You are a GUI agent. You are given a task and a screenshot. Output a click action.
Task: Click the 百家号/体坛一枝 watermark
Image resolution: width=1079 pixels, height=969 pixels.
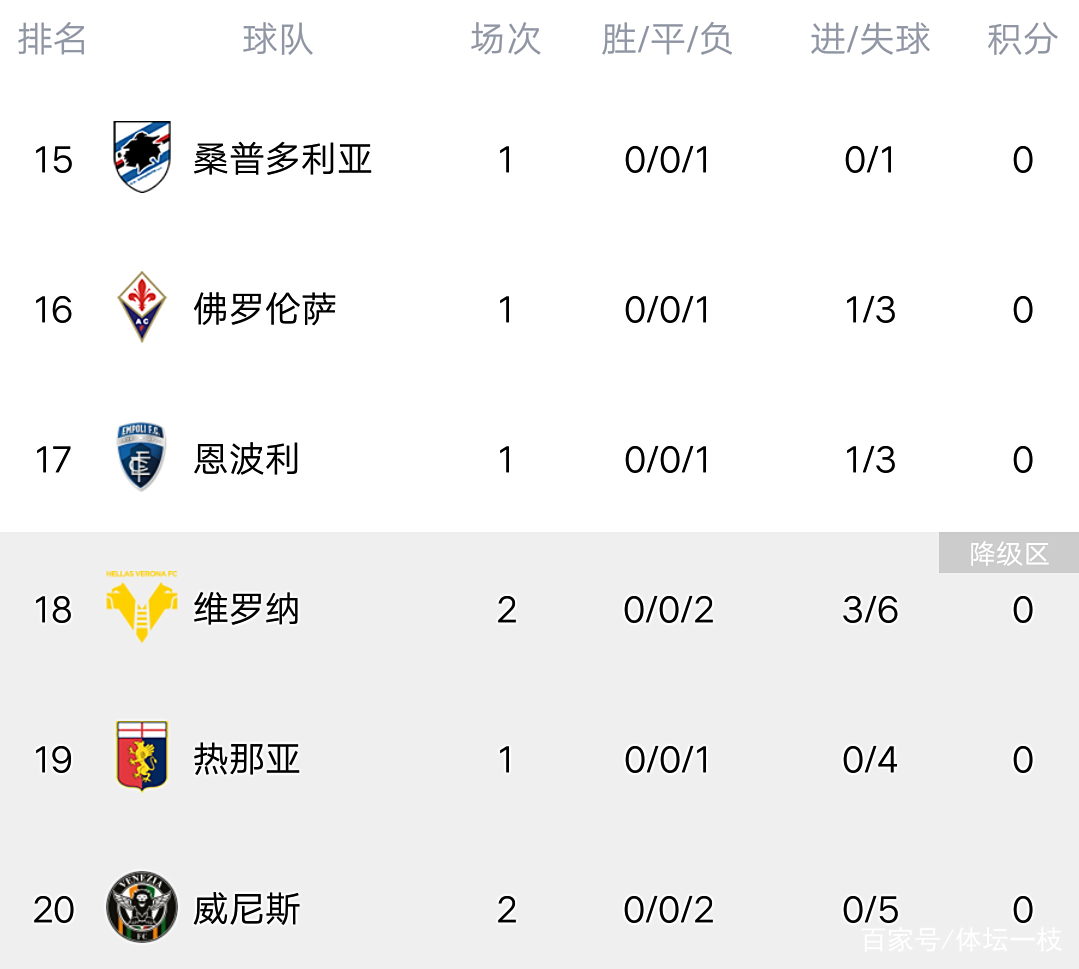(x=961, y=940)
